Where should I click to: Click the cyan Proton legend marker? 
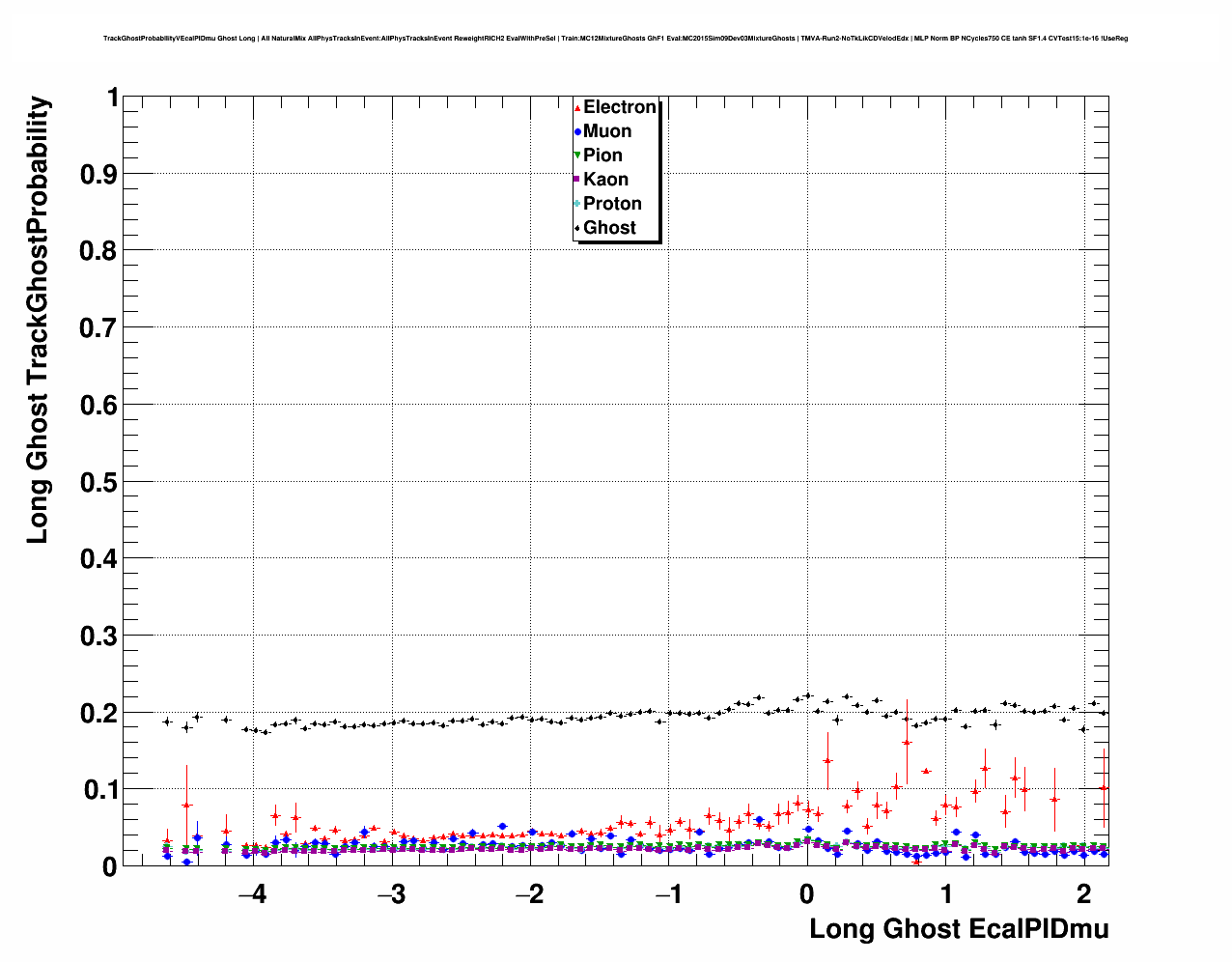tap(577, 204)
